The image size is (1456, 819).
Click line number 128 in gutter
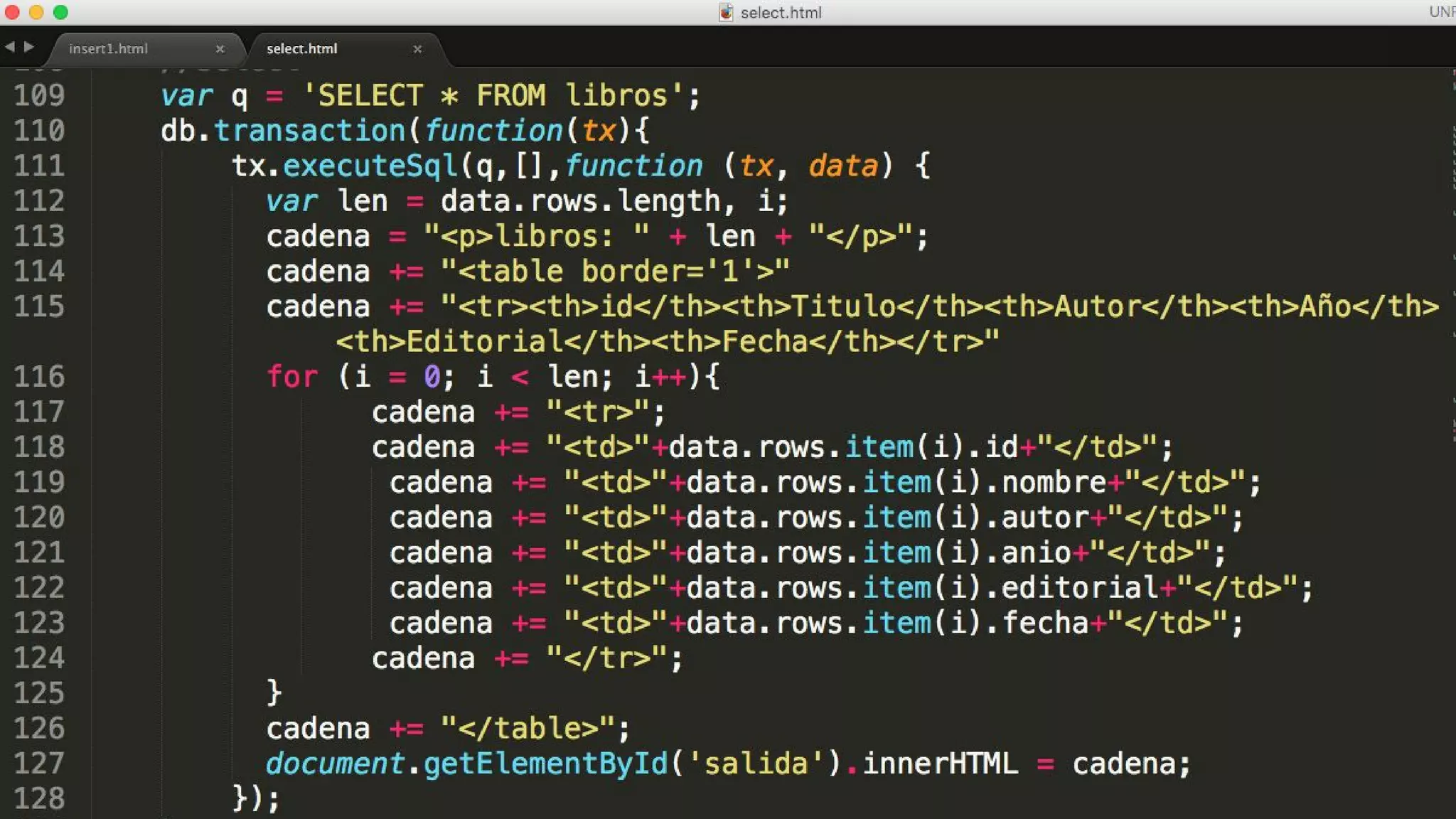[x=39, y=799]
